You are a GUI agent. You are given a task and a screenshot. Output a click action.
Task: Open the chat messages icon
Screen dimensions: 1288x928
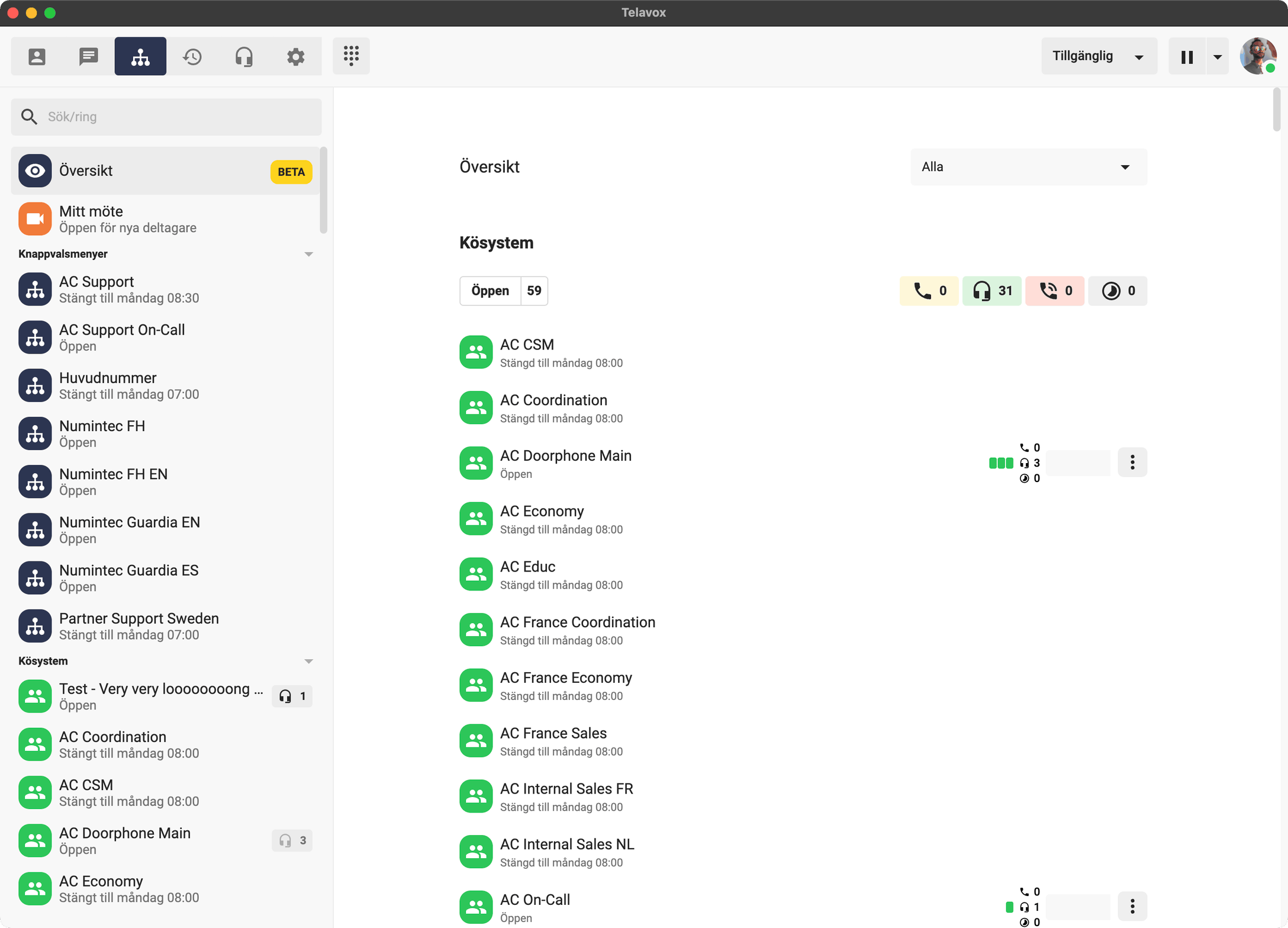(x=89, y=57)
